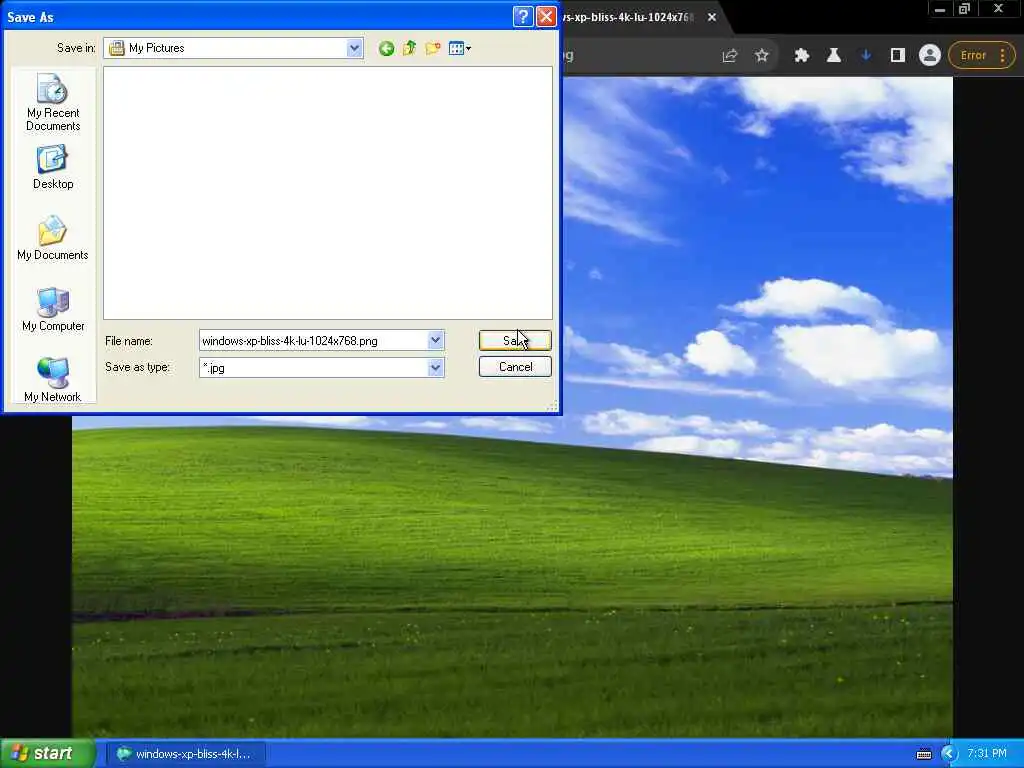Image resolution: width=1024 pixels, height=768 pixels.
Task: Select the windows-xp-bliss taskbar button
Action: click(x=186, y=754)
